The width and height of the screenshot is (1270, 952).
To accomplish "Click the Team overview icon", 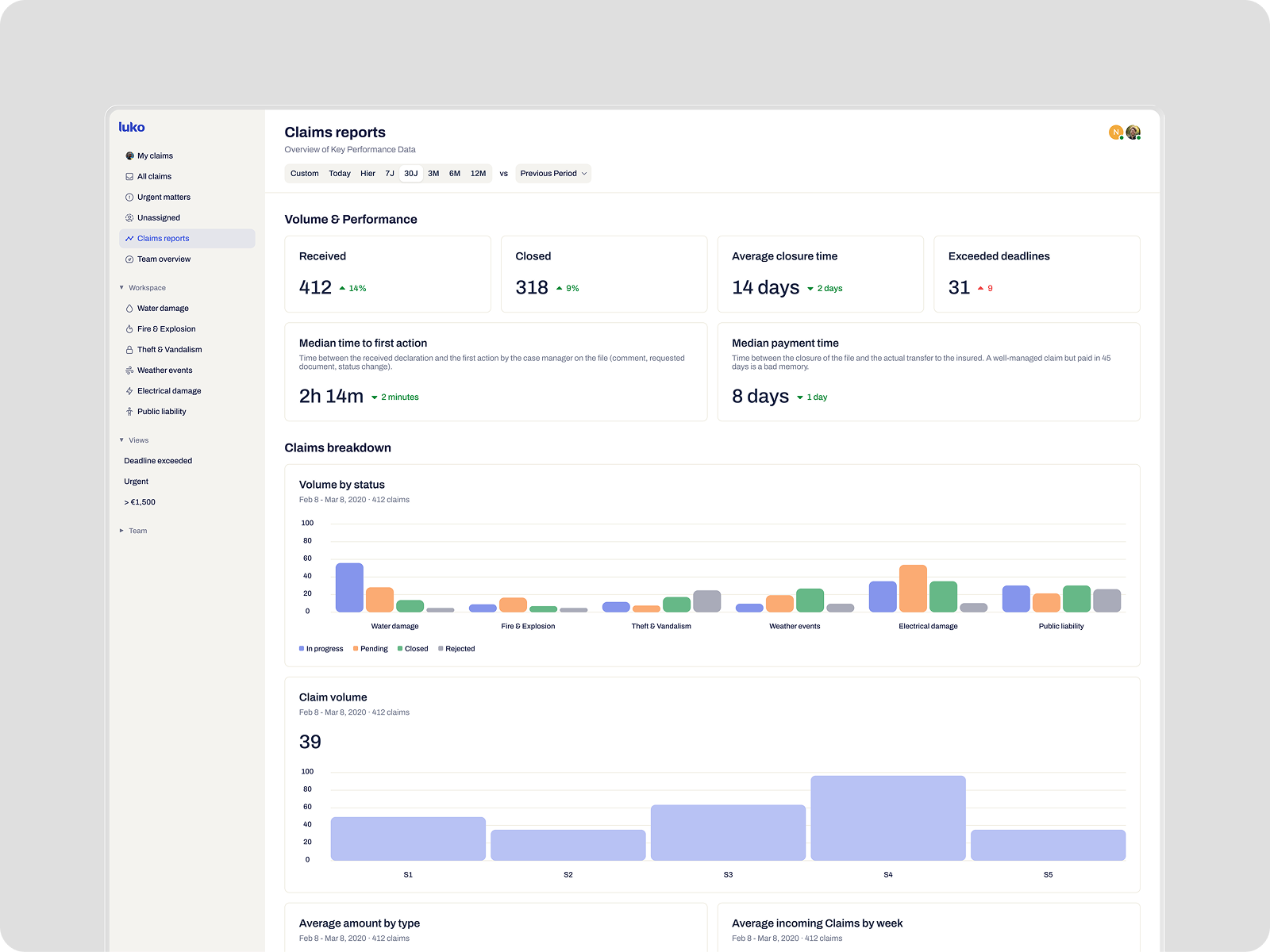I will click(129, 259).
